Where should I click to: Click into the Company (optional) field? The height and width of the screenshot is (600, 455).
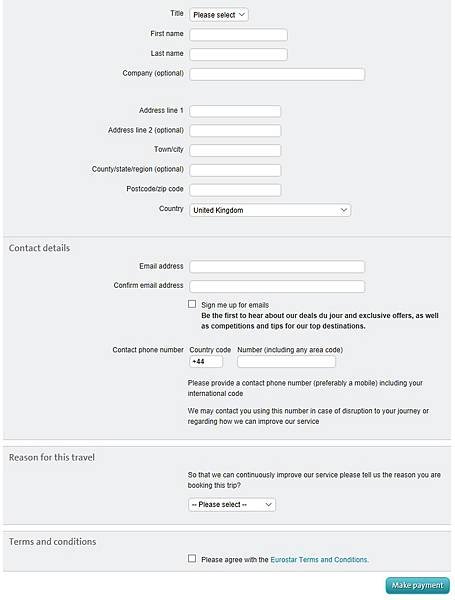(x=277, y=74)
